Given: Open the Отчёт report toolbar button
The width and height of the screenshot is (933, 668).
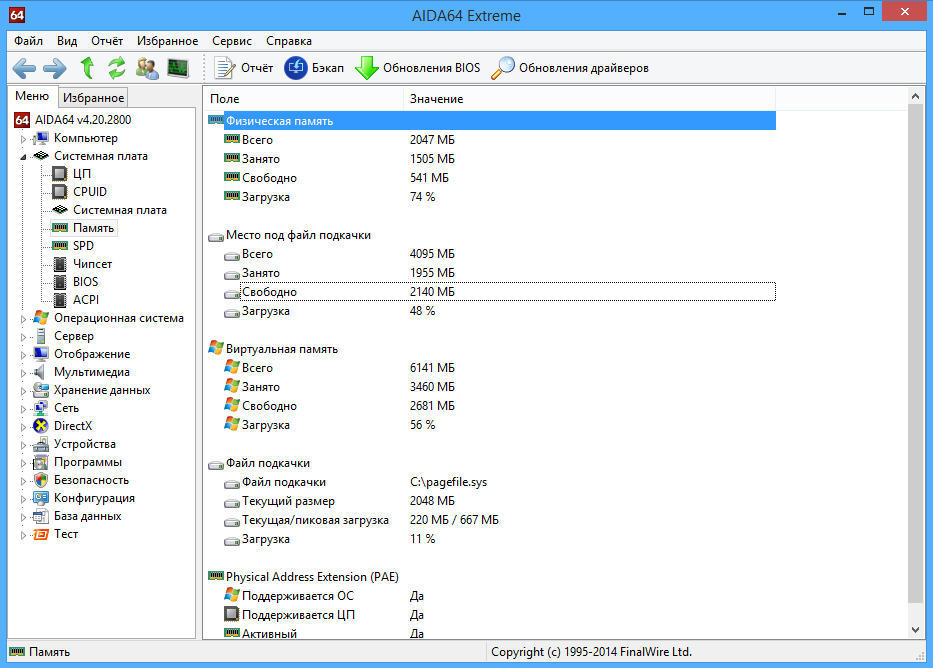Looking at the screenshot, I should (x=245, y=68).
